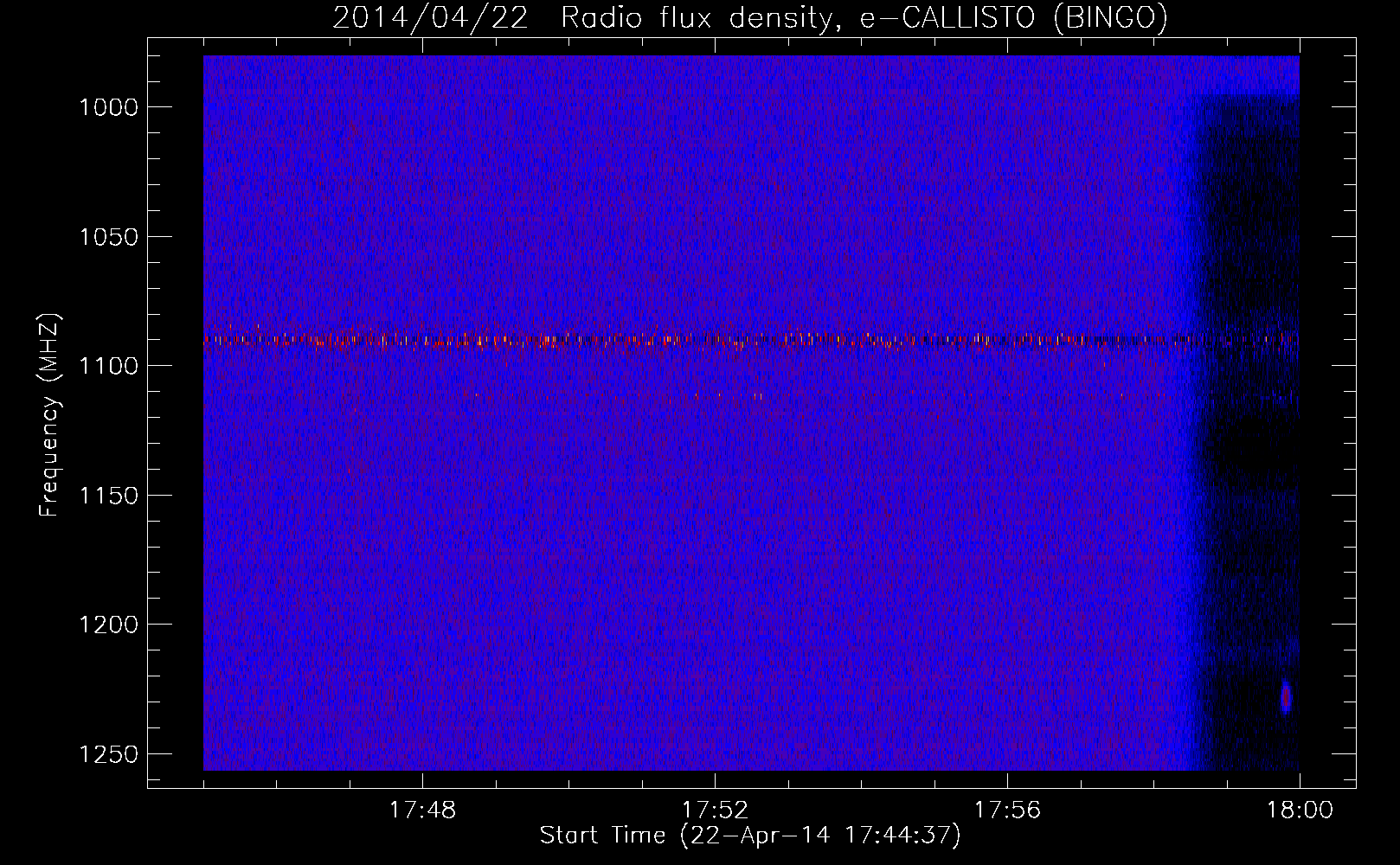
Task: Click the date 2014/04/22 in the title
Action: click(x=430, y=17)
